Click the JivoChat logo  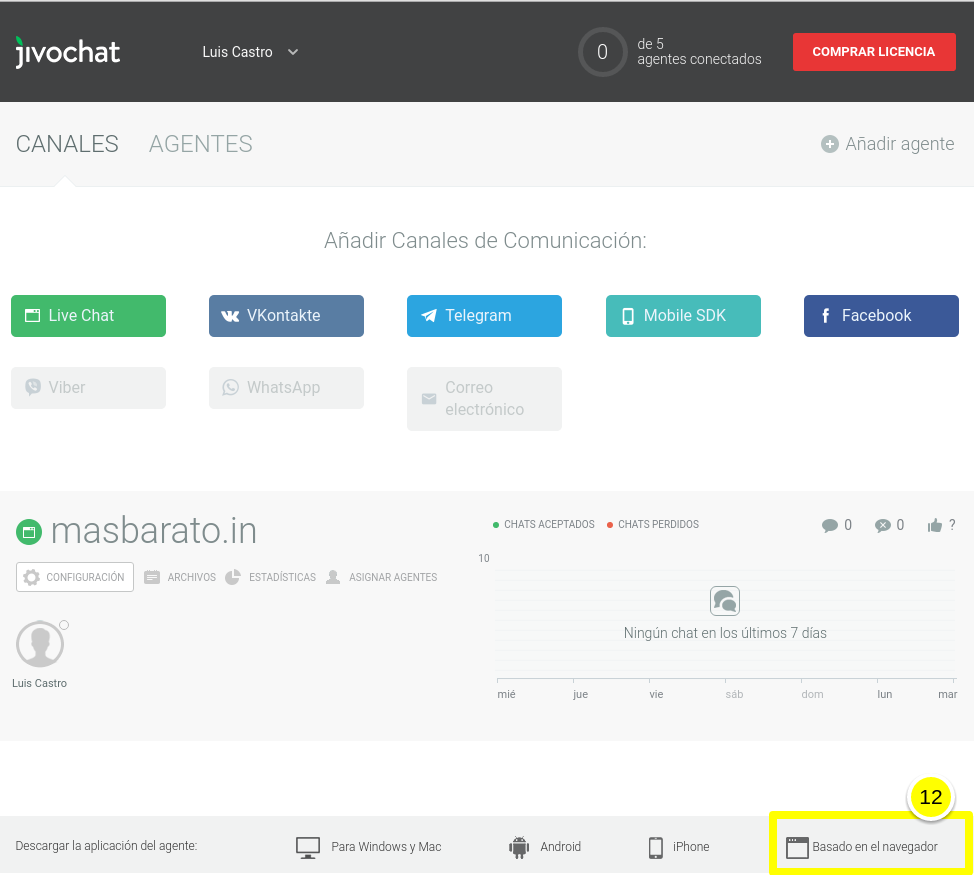tap(68, 52)
